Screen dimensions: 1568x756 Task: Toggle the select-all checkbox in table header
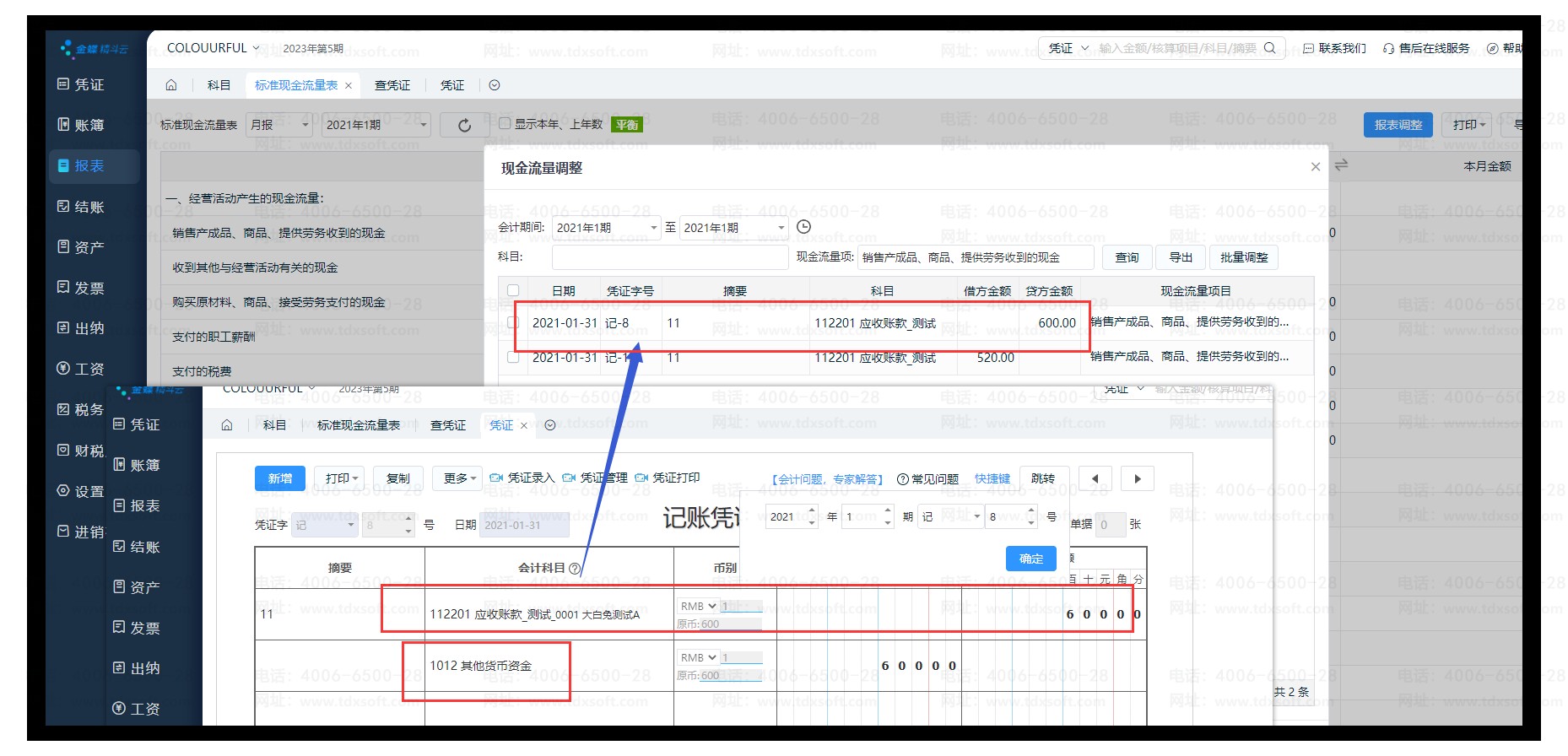[x=513, y=291]
